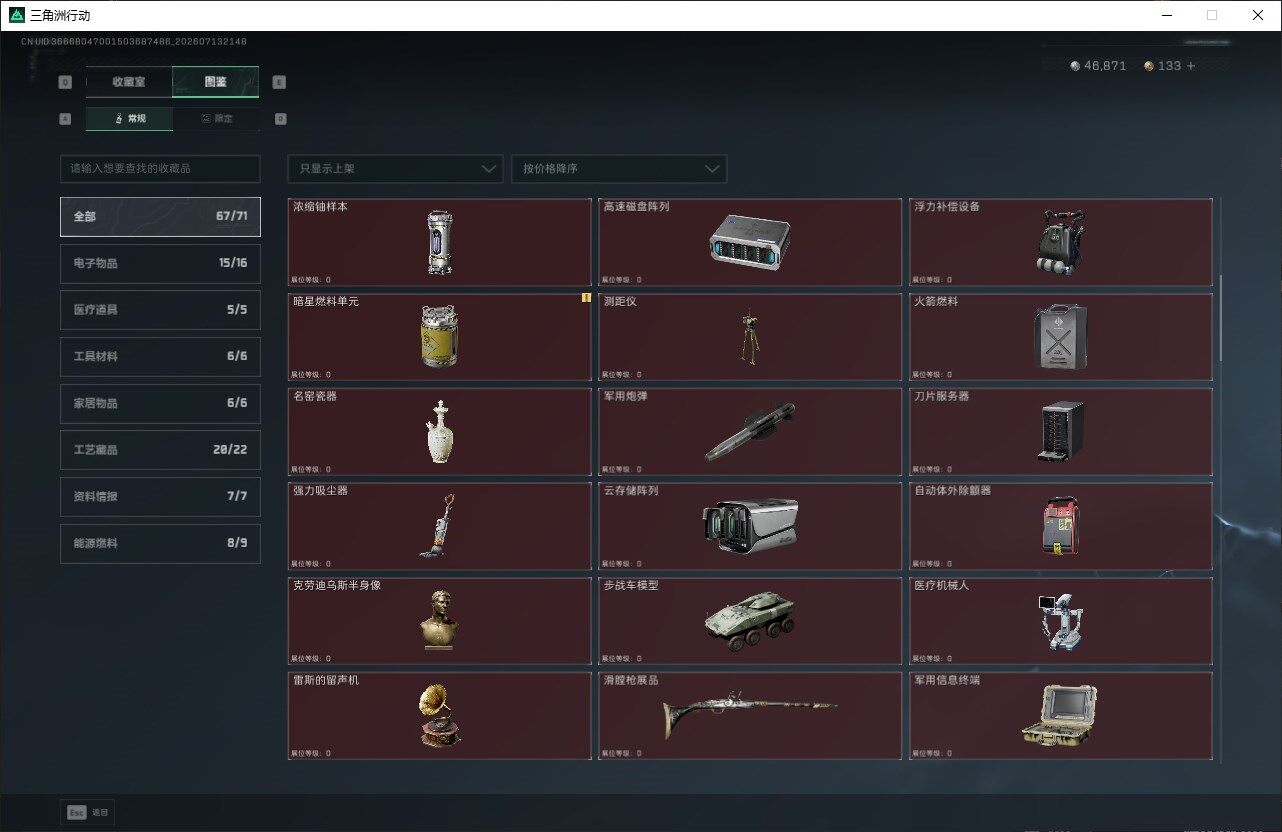Select the 工艺藏品 category in sidebar
The image size is (1282, 832).
160,450
